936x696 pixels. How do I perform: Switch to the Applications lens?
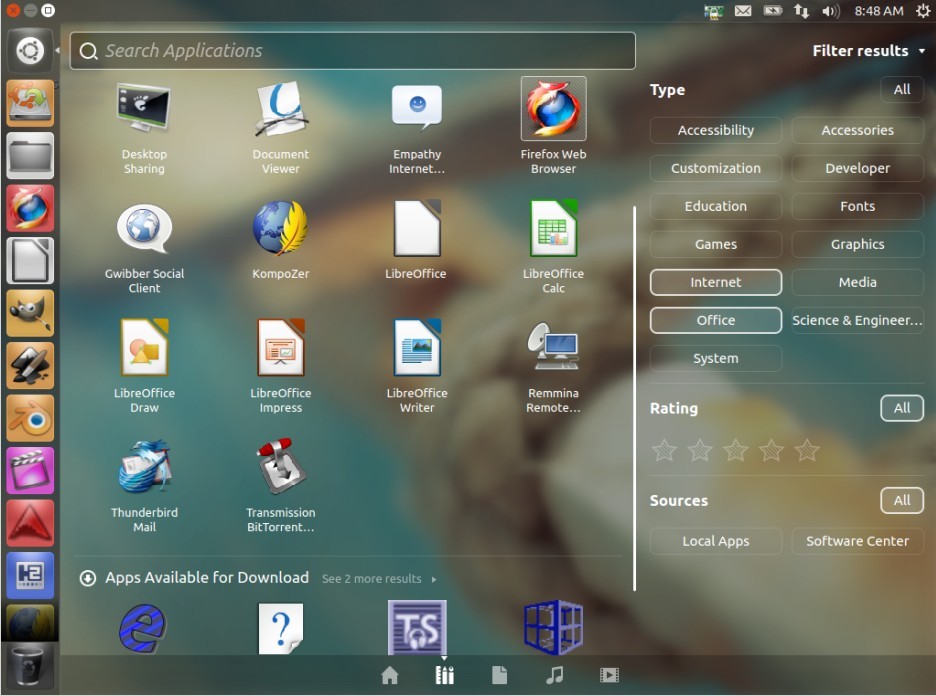445,675
